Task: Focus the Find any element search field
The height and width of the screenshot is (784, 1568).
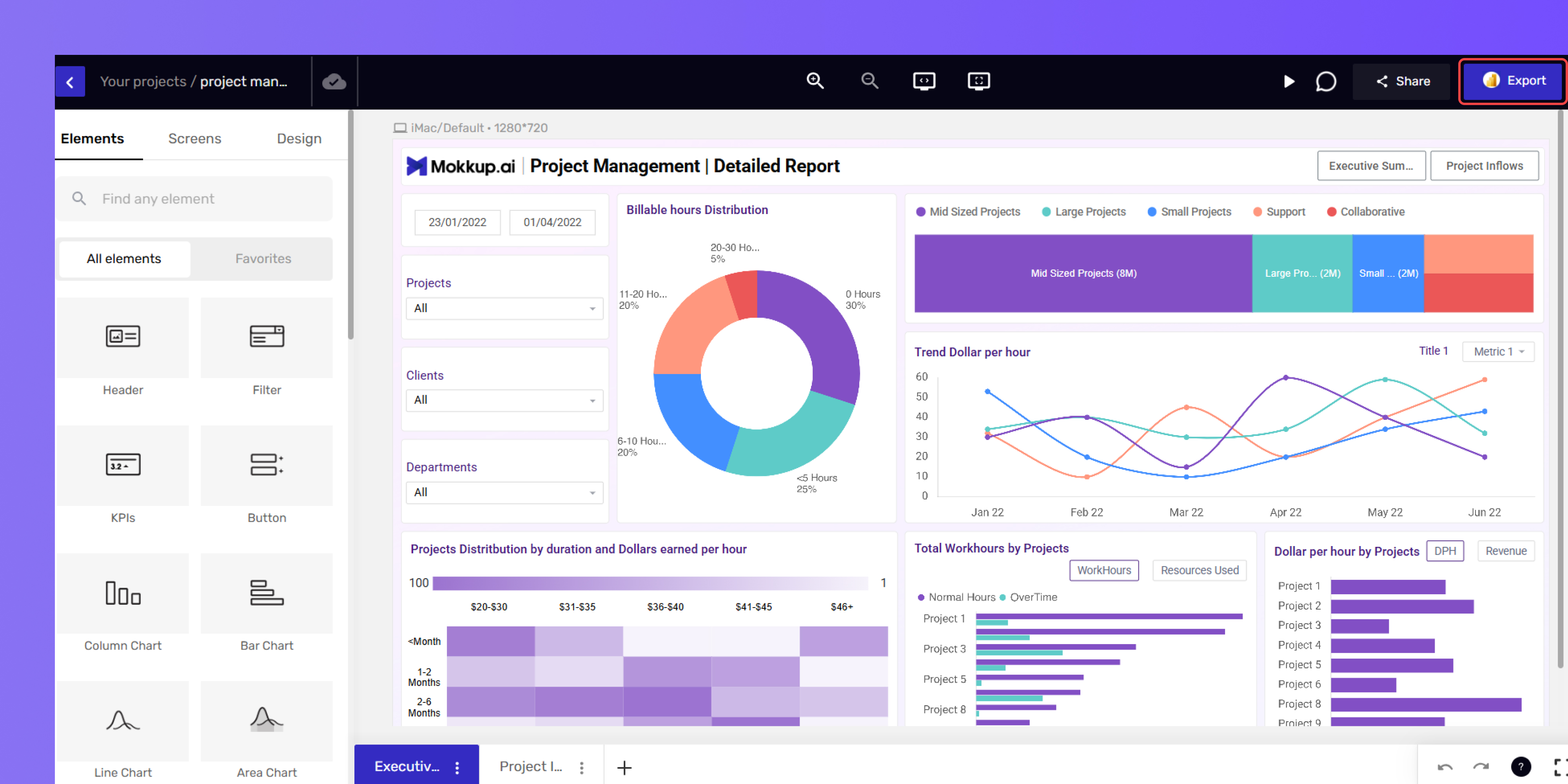Action: (x=195, y=199)
